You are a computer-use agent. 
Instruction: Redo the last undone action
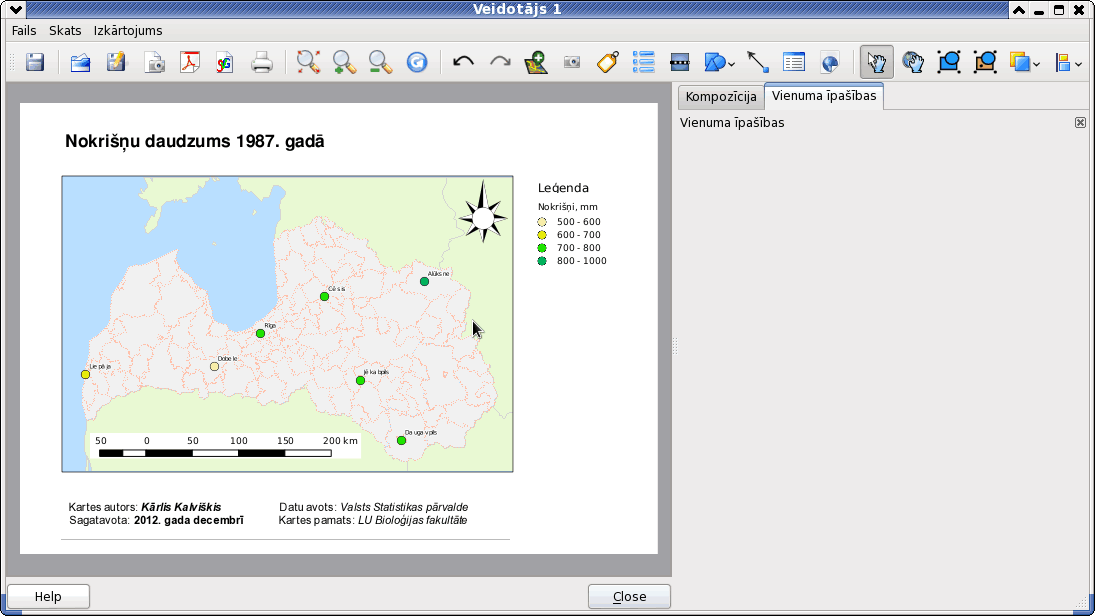click(500, 62)
